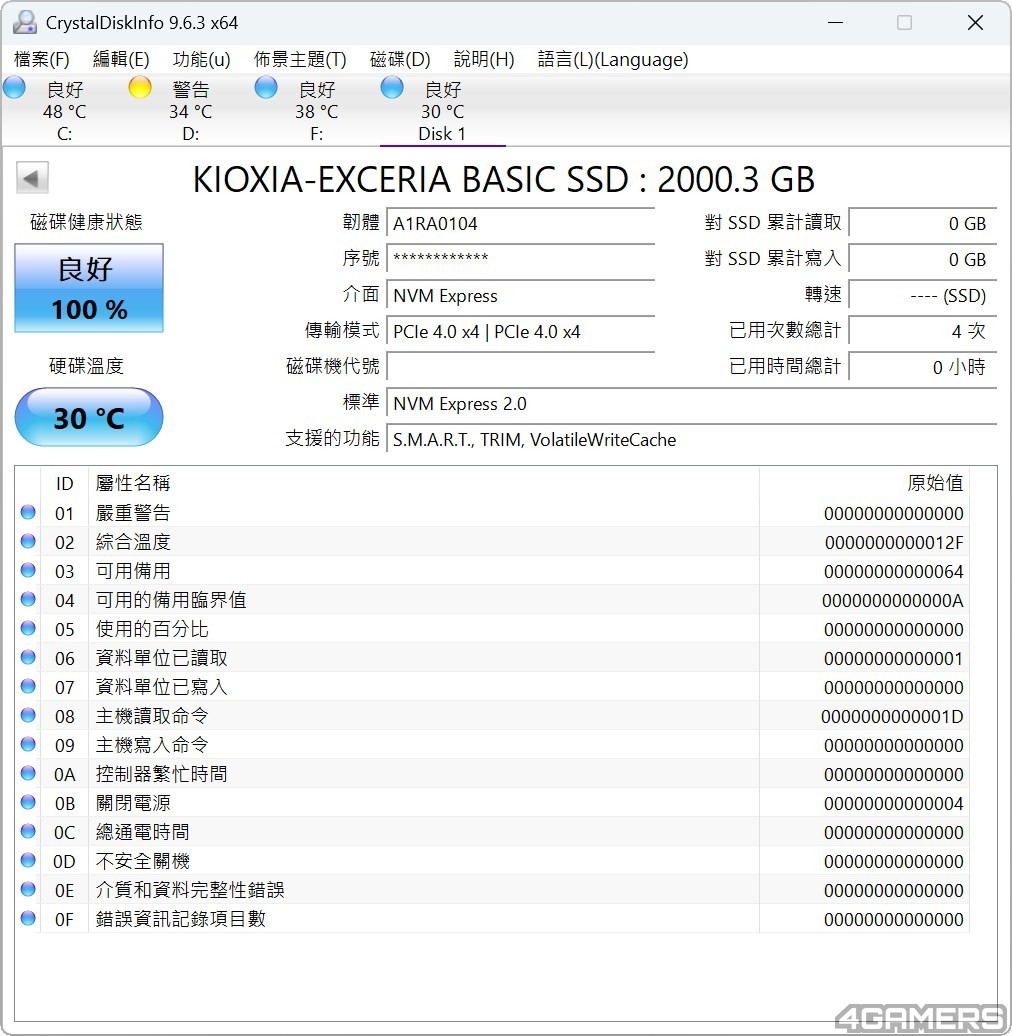The height and width of the screenshot is (1036, 1012).
Task: Open the 功能(u) menu
Action: coord(201,59)
